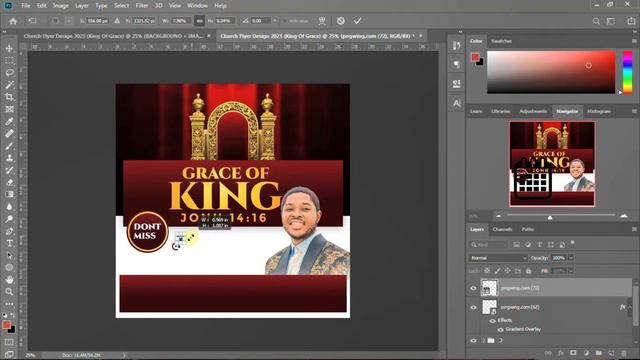This screenshot has height=360, width=640.
Task: Switch to warp mode icon in options bar
Action: [x=322, y=21]
